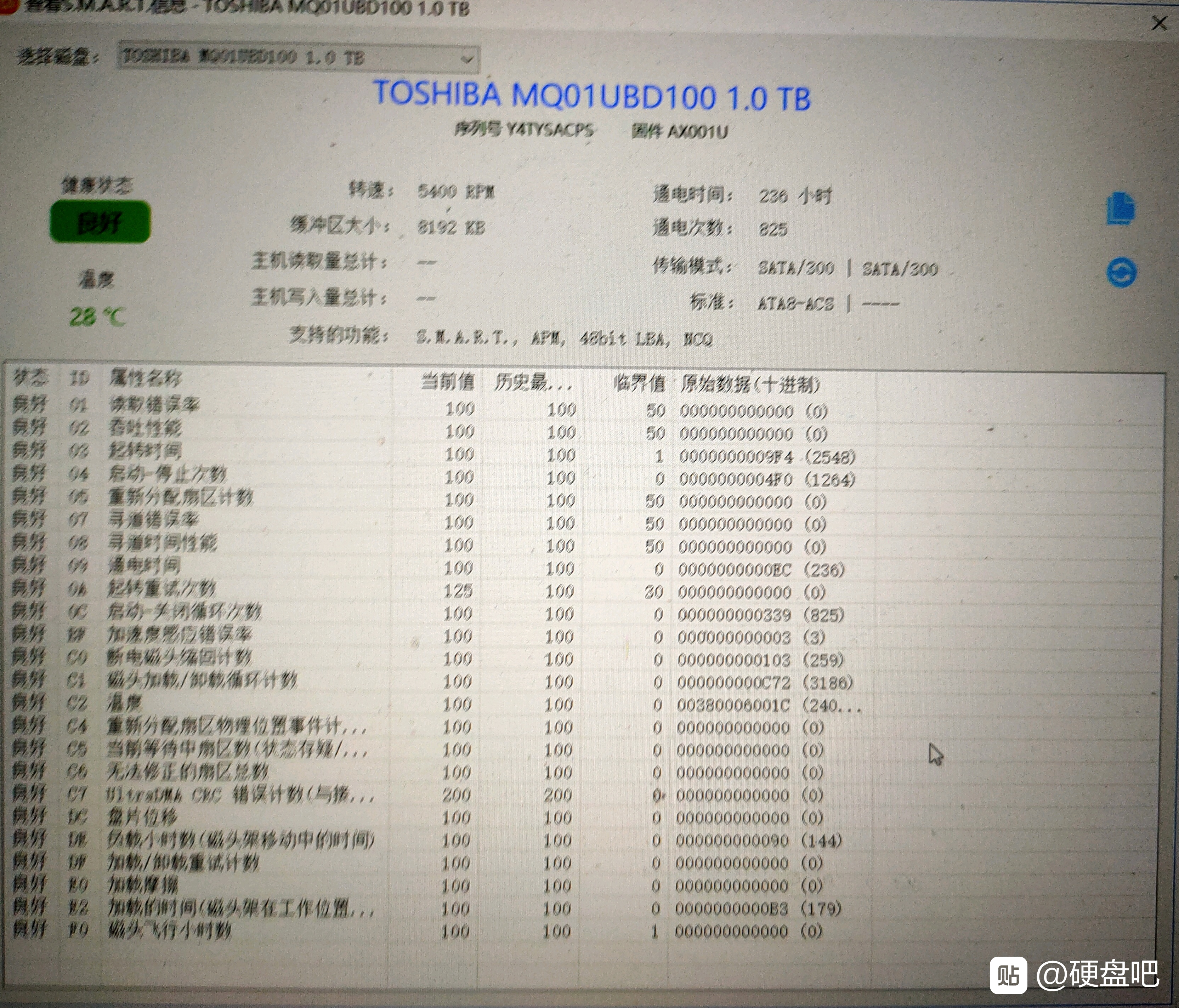Click the firmware version AX001U
Screen dimensions: 1179x1008
pos(698,131)
